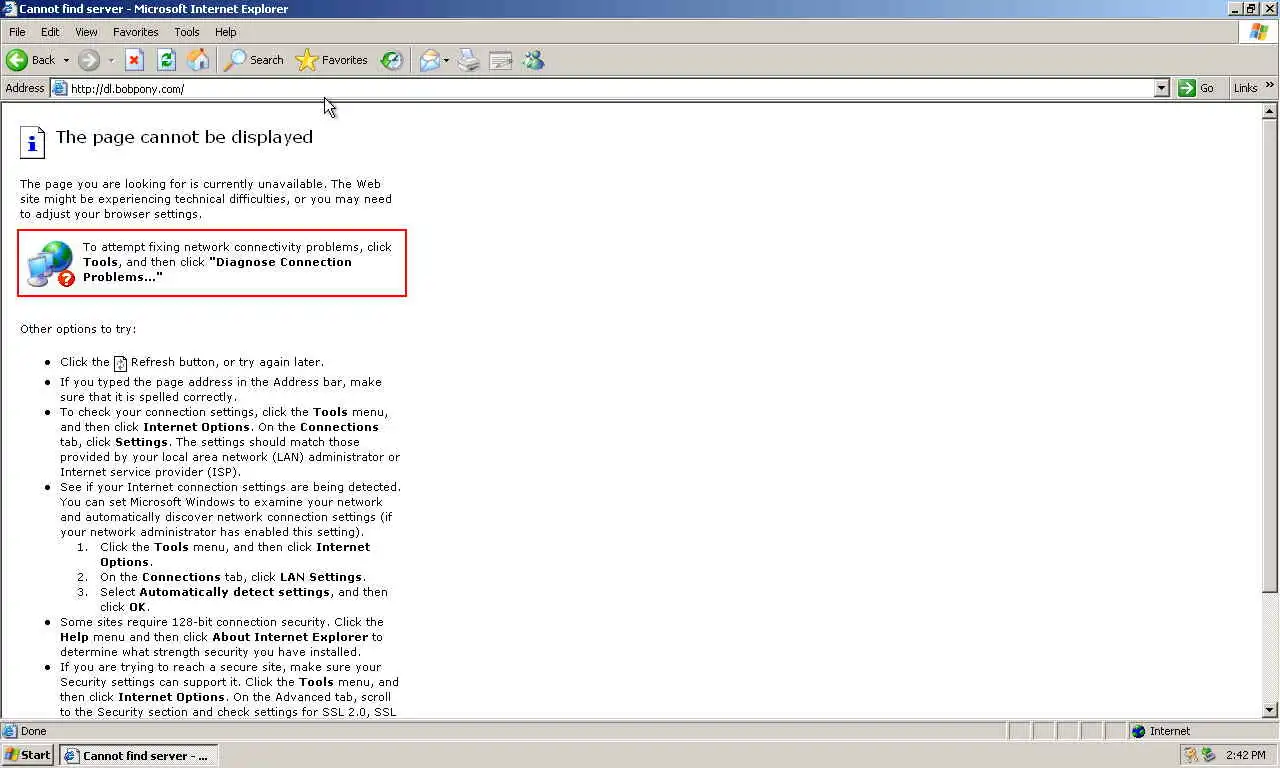Open the Favorites star toolbar button
This screenshot has width=1280, height=768.
tap(332, 60)
